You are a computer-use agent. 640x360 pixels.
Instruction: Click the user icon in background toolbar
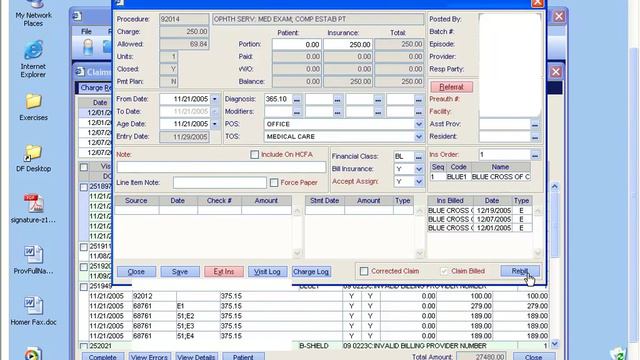point(88,48)
